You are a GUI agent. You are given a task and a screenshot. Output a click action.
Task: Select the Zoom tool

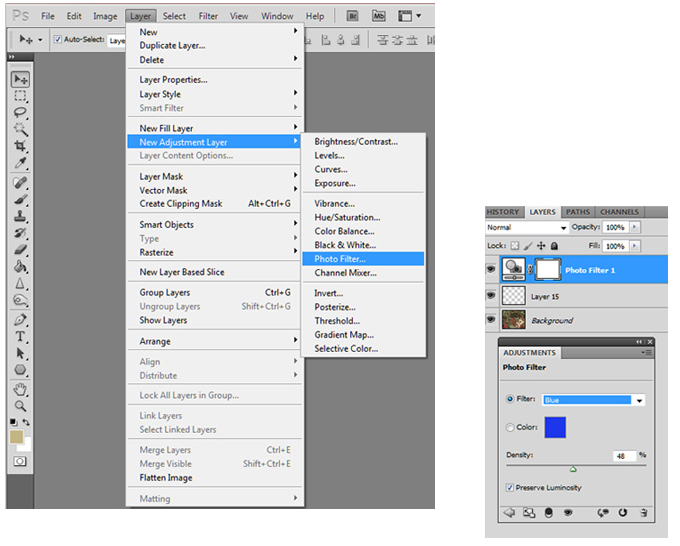click(x=20, y=406)
